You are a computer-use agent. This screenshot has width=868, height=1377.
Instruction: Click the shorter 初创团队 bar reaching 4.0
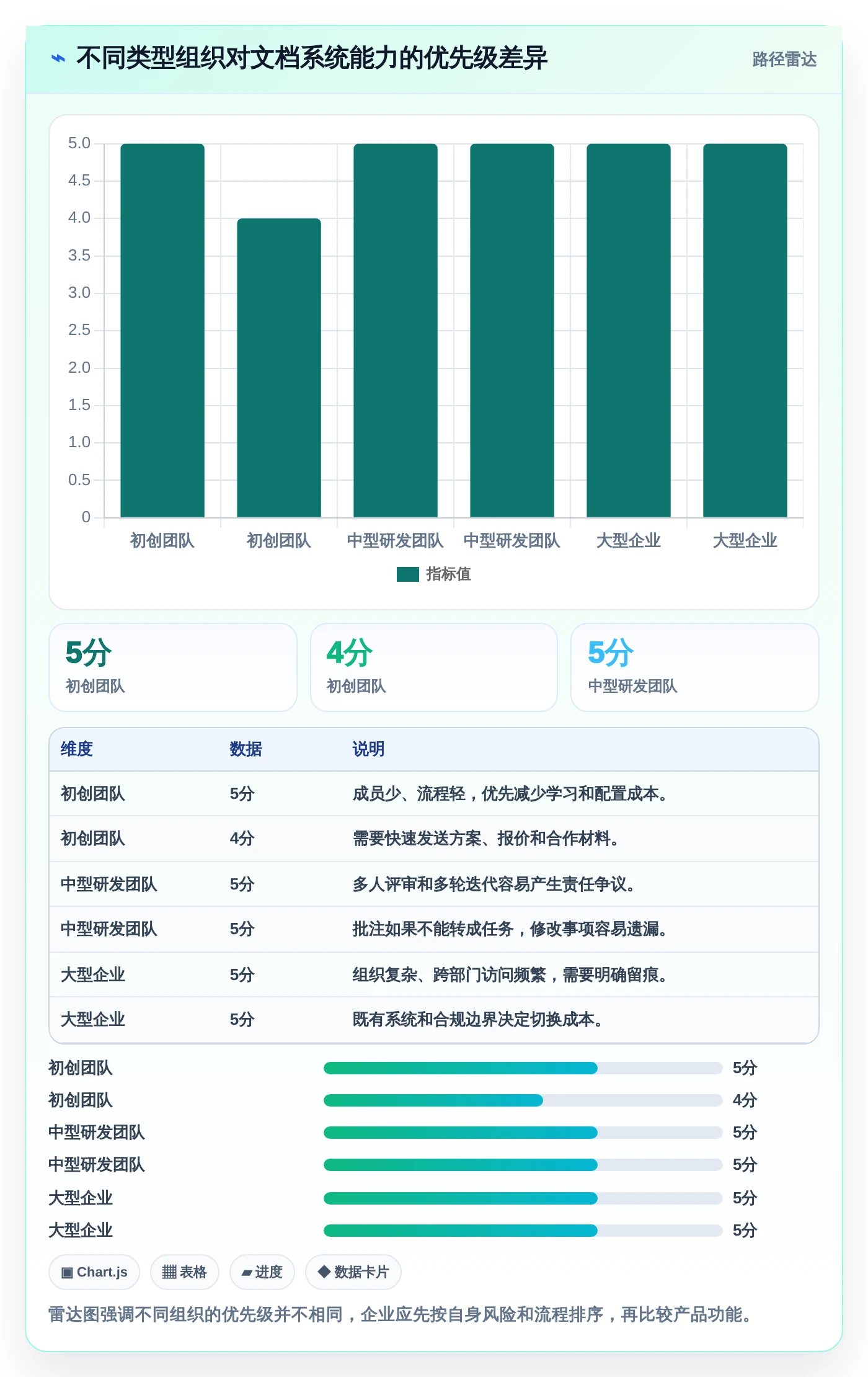[x=279, y=368]
